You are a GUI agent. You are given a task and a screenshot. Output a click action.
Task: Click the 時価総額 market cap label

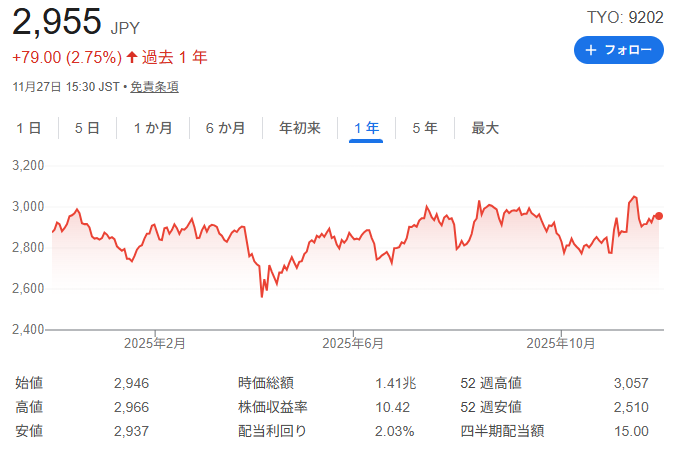tap(266, 383)
